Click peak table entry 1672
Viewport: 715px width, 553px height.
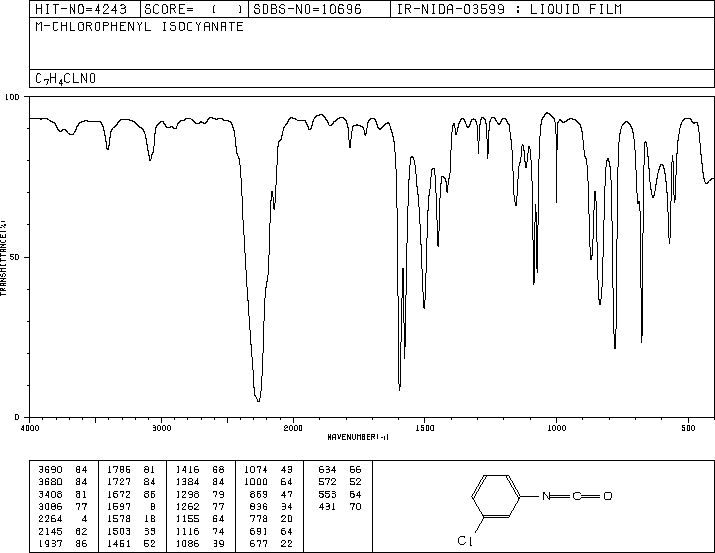119,494
